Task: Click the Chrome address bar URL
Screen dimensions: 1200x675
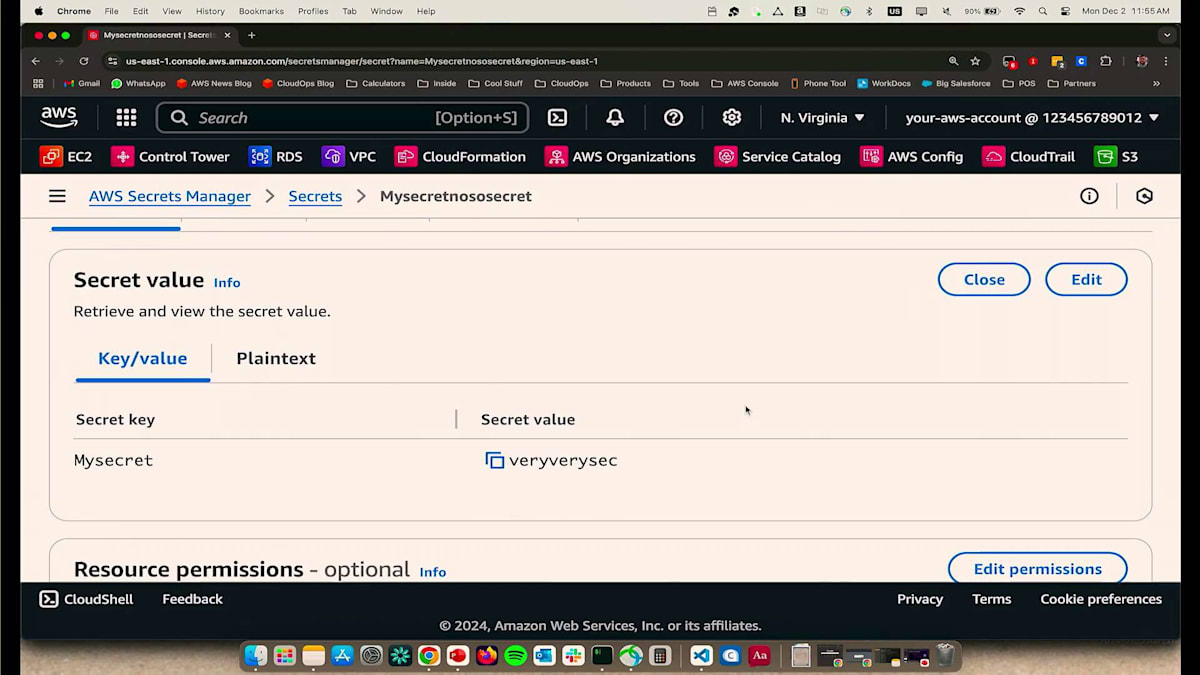Action: [362, 61]
